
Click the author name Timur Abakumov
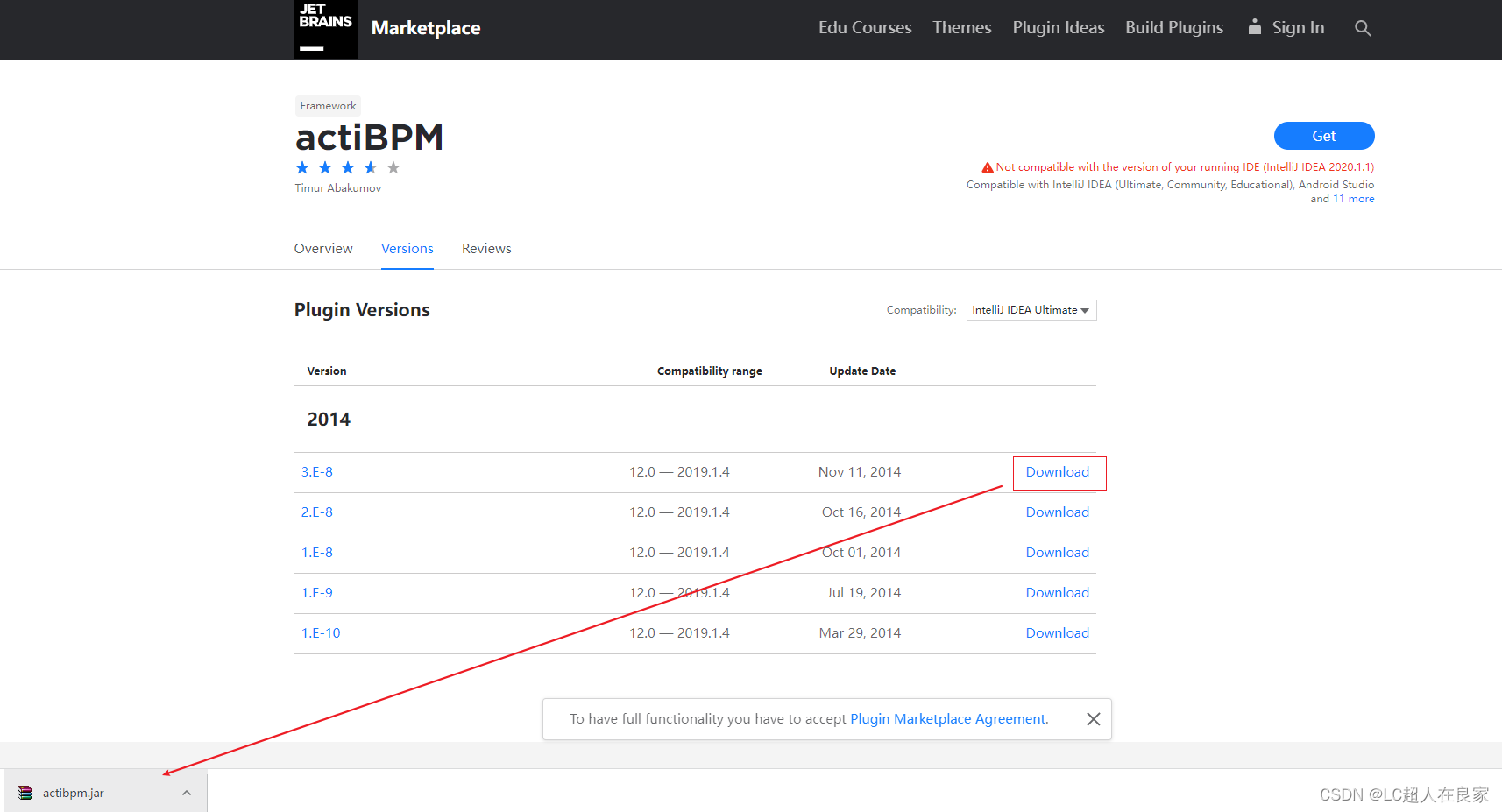338,188
